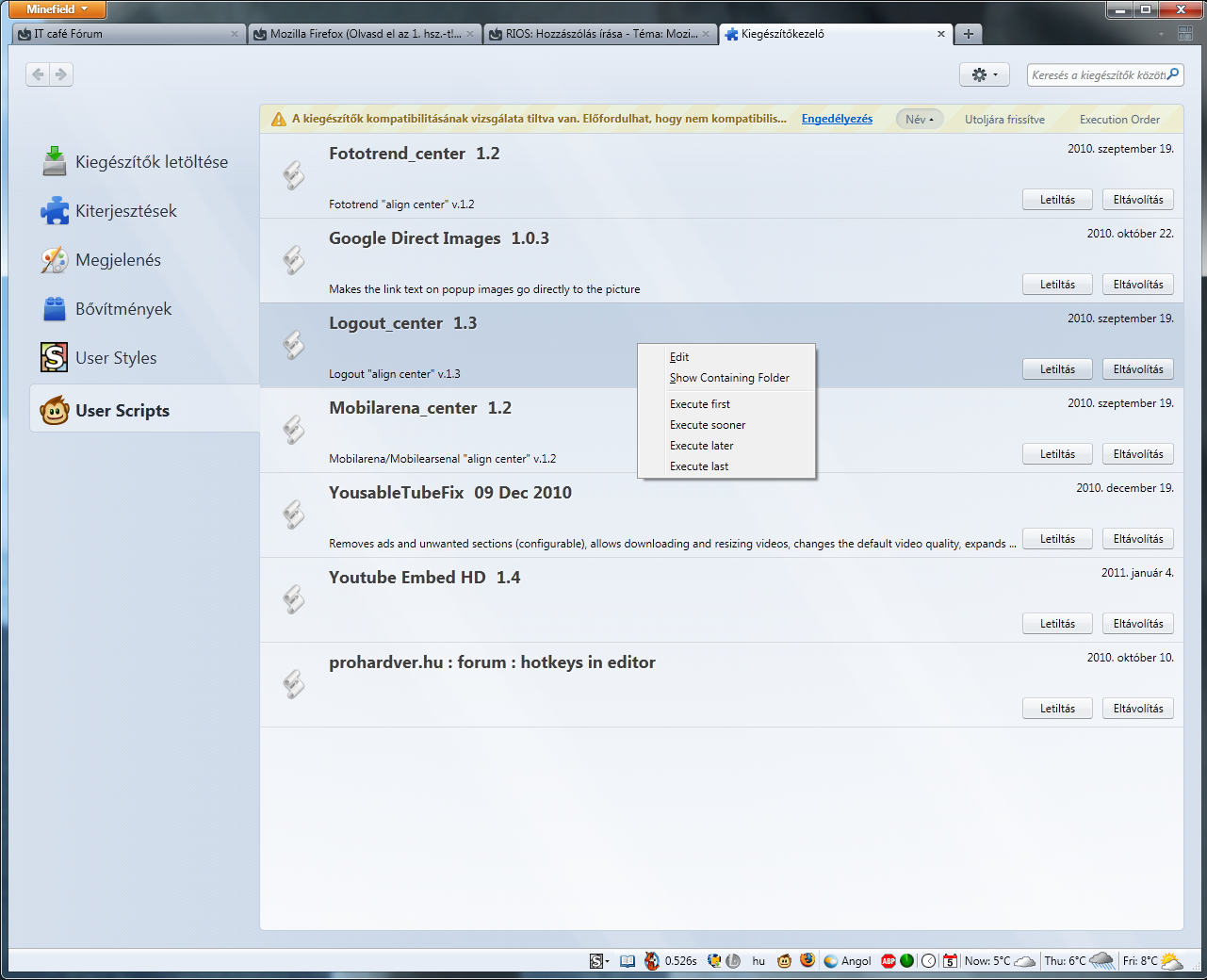The width and height of the screenshot is (1207, 980).
Task: Remove Google Direct Images script
Action: point(1138,285)
